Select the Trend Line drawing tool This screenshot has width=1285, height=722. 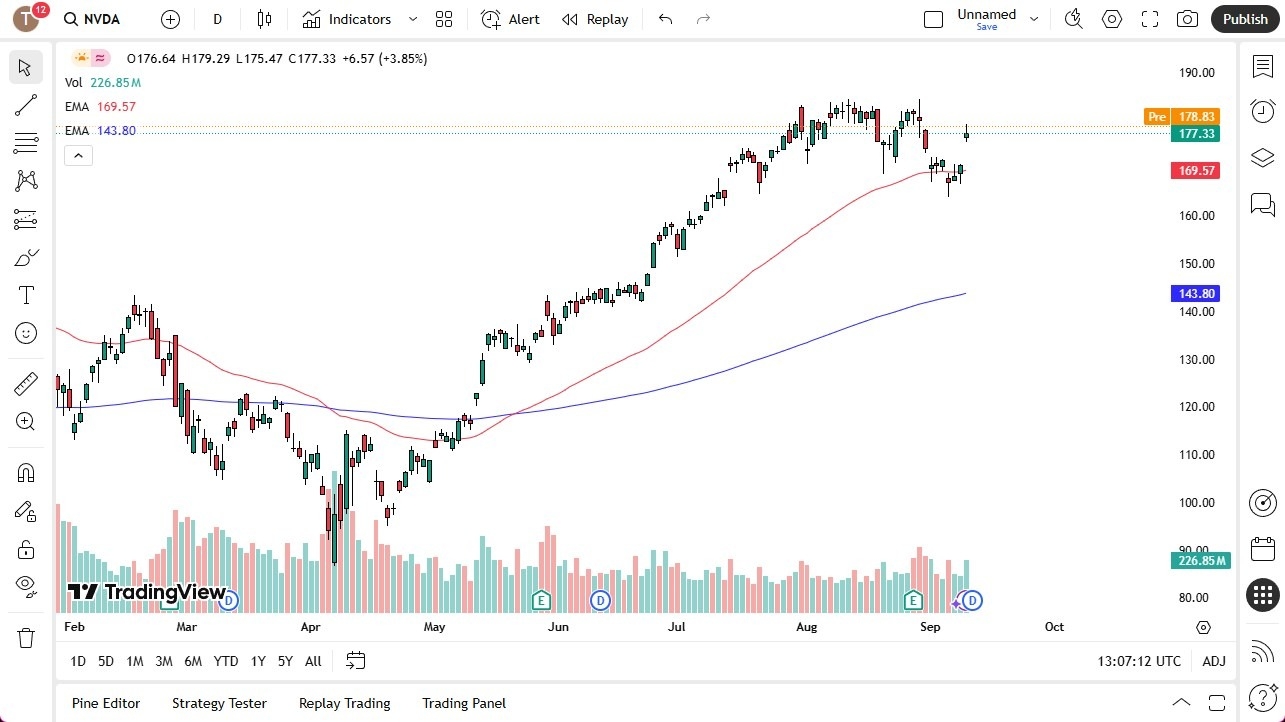(x=25, y=105)
